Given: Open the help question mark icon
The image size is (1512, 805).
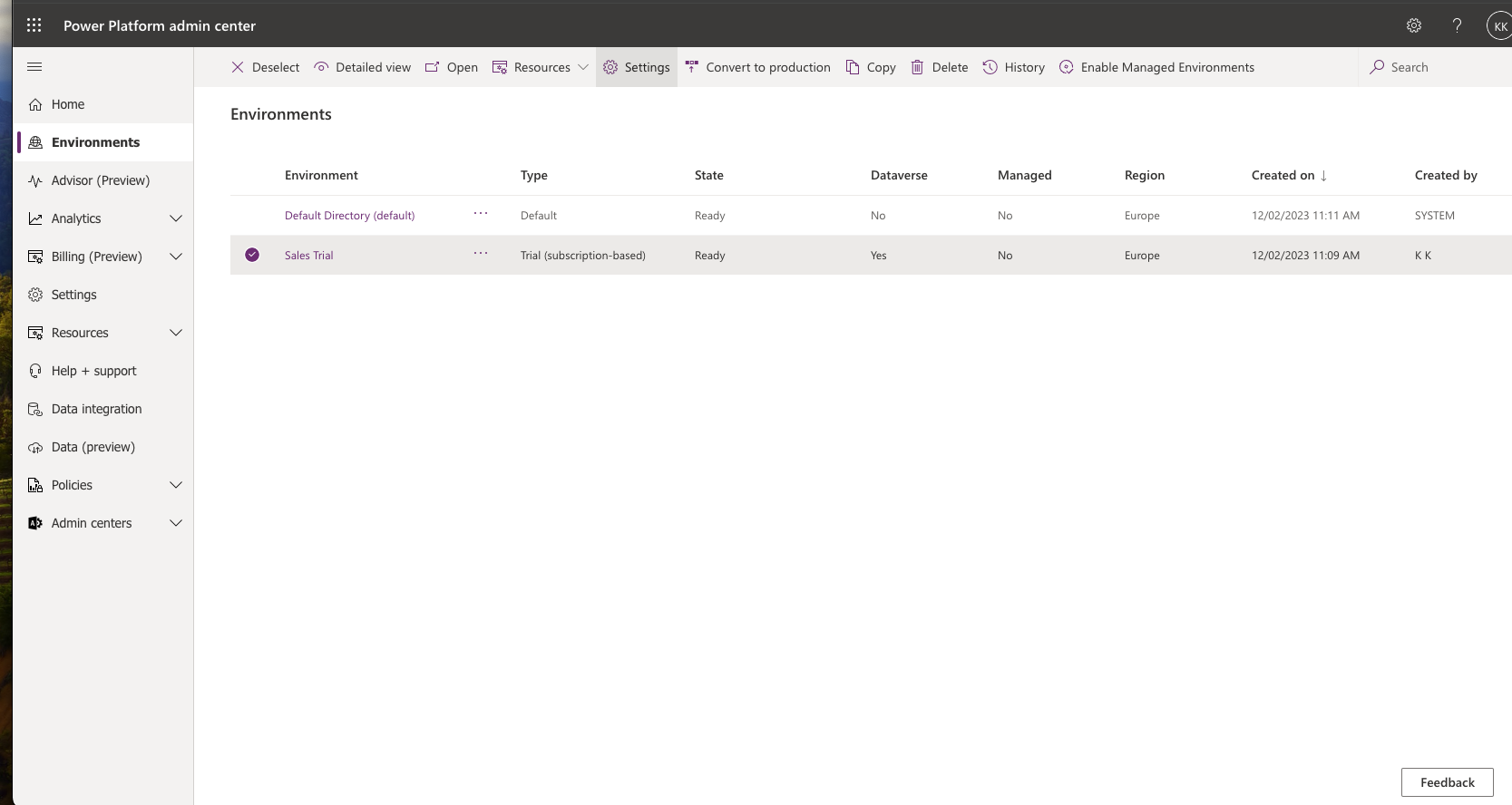Looking at the screenshot, I should (x=1457, y=25).
